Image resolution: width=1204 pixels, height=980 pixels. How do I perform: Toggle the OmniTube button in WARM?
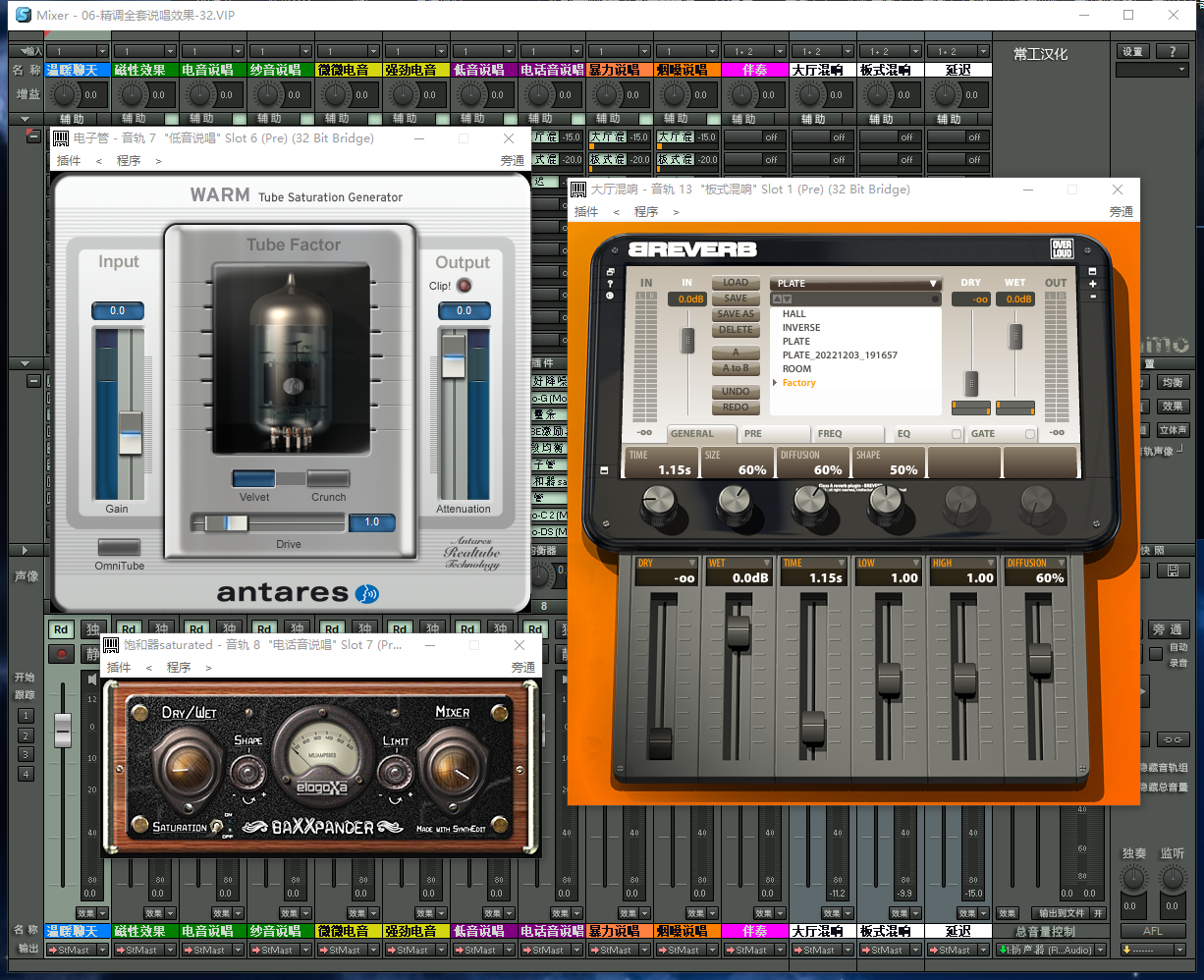119,547
